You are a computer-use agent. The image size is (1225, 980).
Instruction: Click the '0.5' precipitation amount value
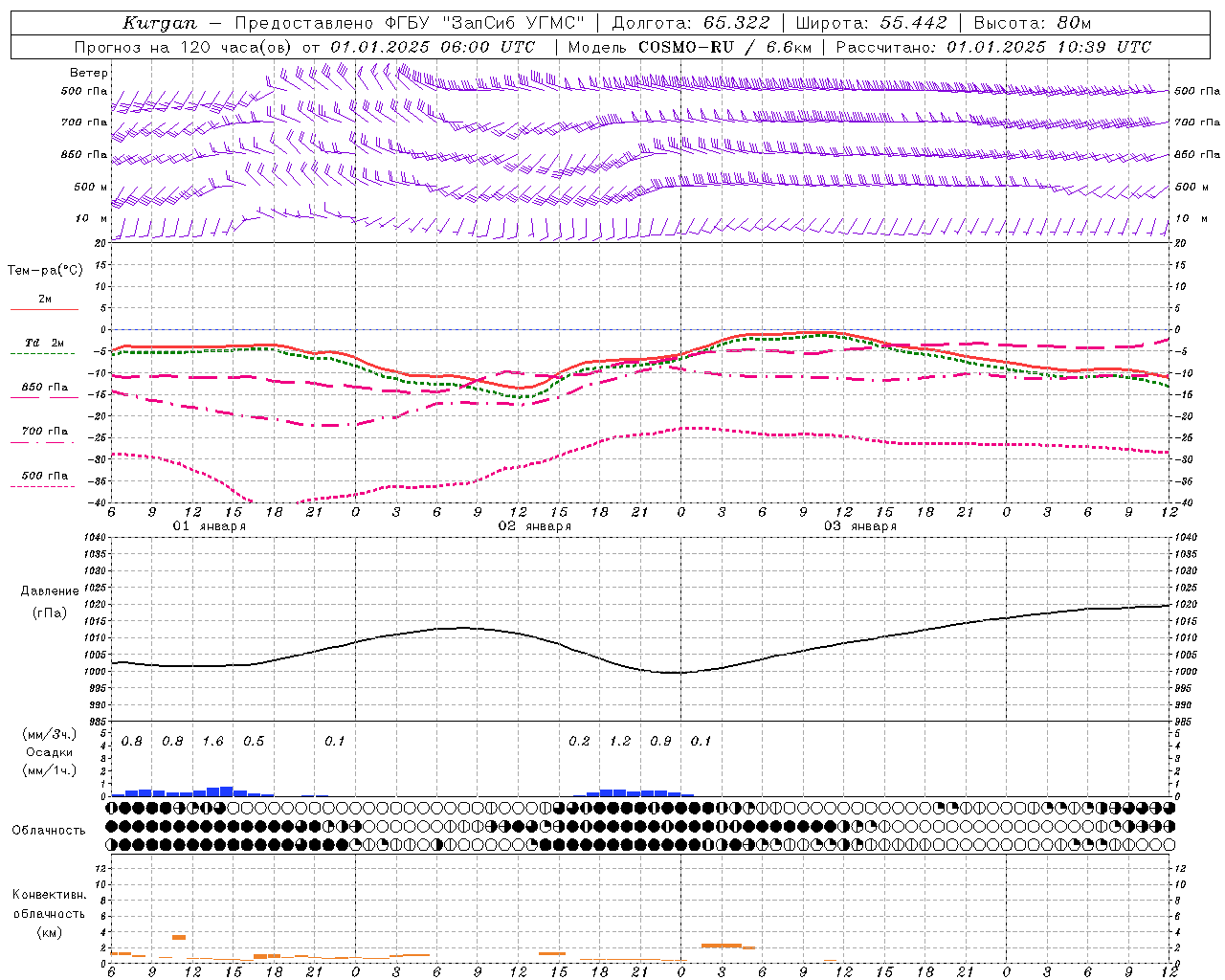click(x=254, y=741)
